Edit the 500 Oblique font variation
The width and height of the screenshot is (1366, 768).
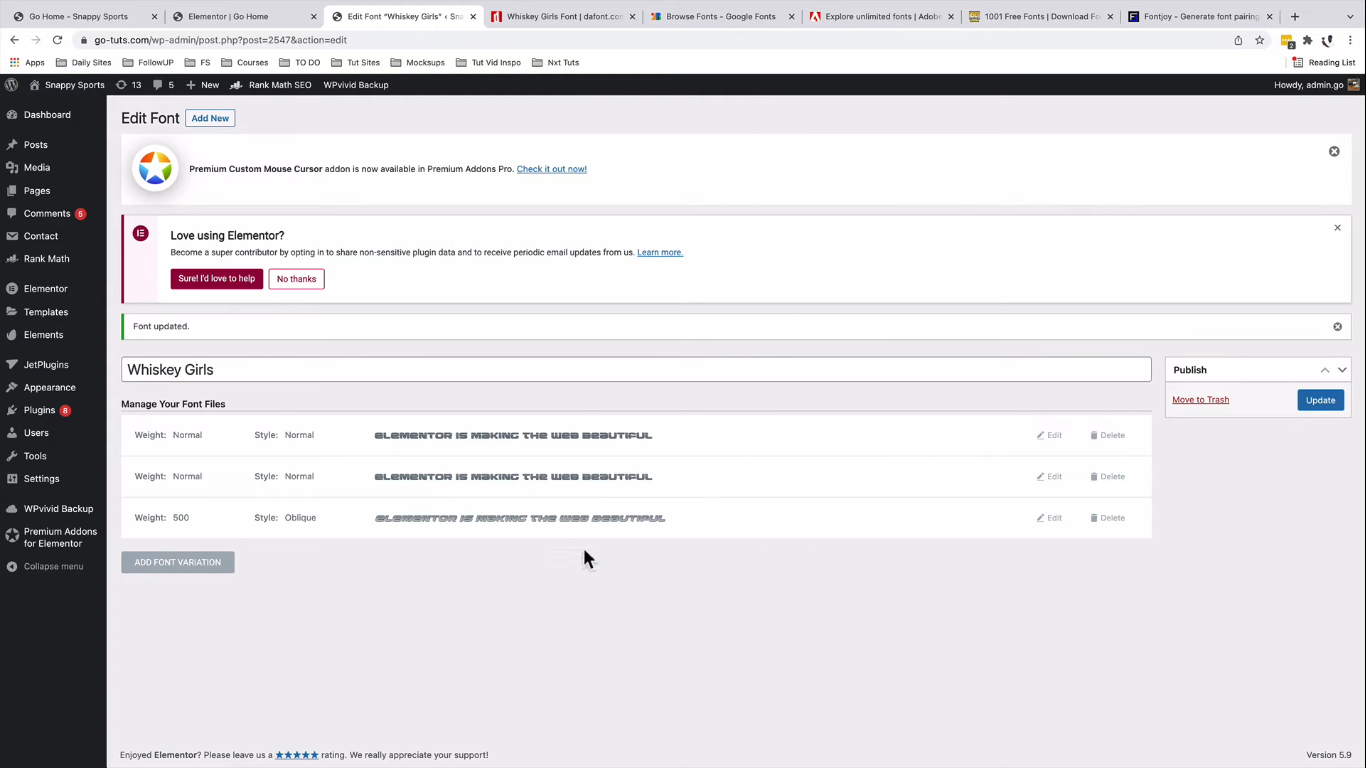(x=1049, y=518)
